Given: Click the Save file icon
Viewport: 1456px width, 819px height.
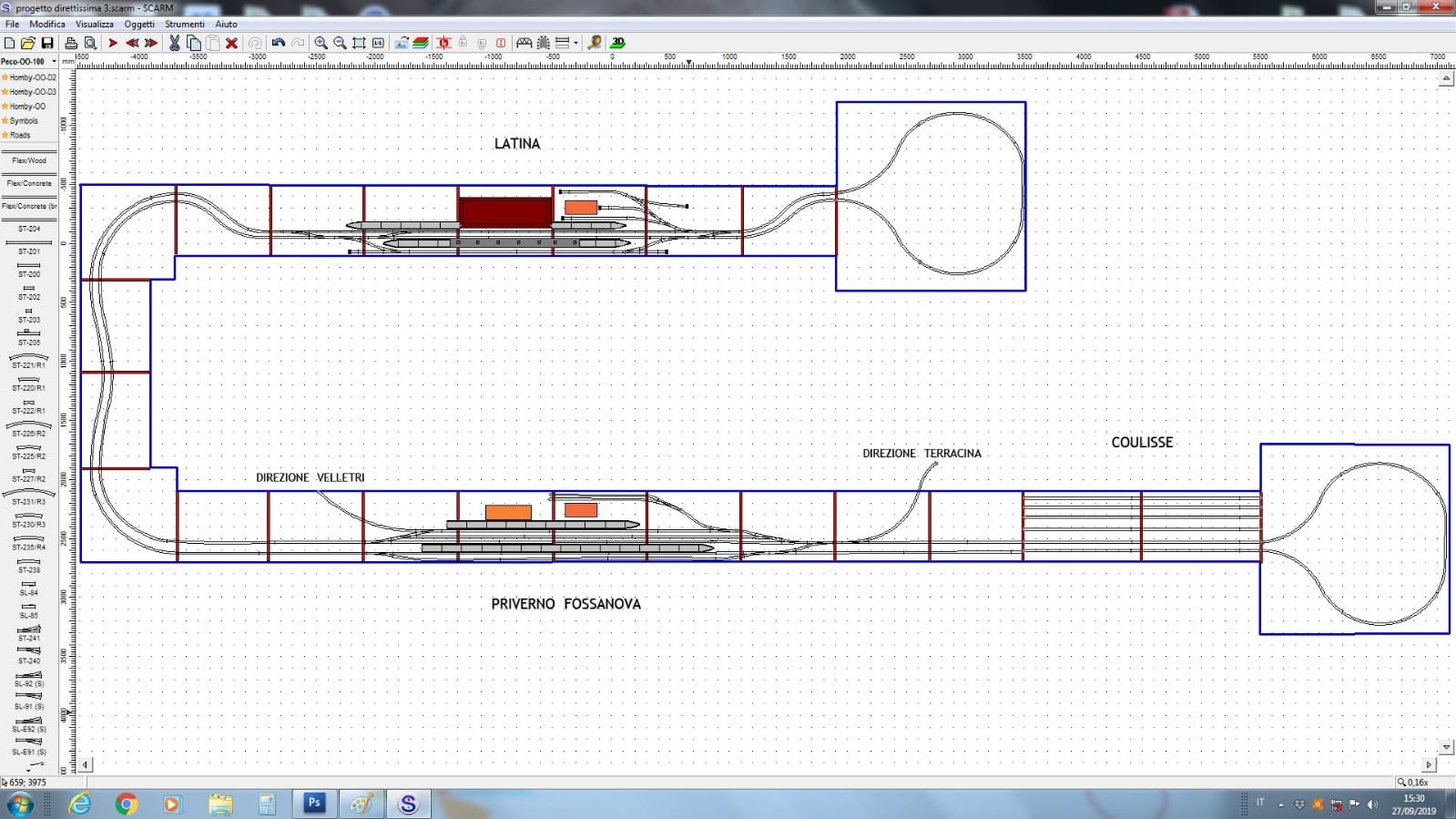Looking at the screenshot, I should point(47,43).
